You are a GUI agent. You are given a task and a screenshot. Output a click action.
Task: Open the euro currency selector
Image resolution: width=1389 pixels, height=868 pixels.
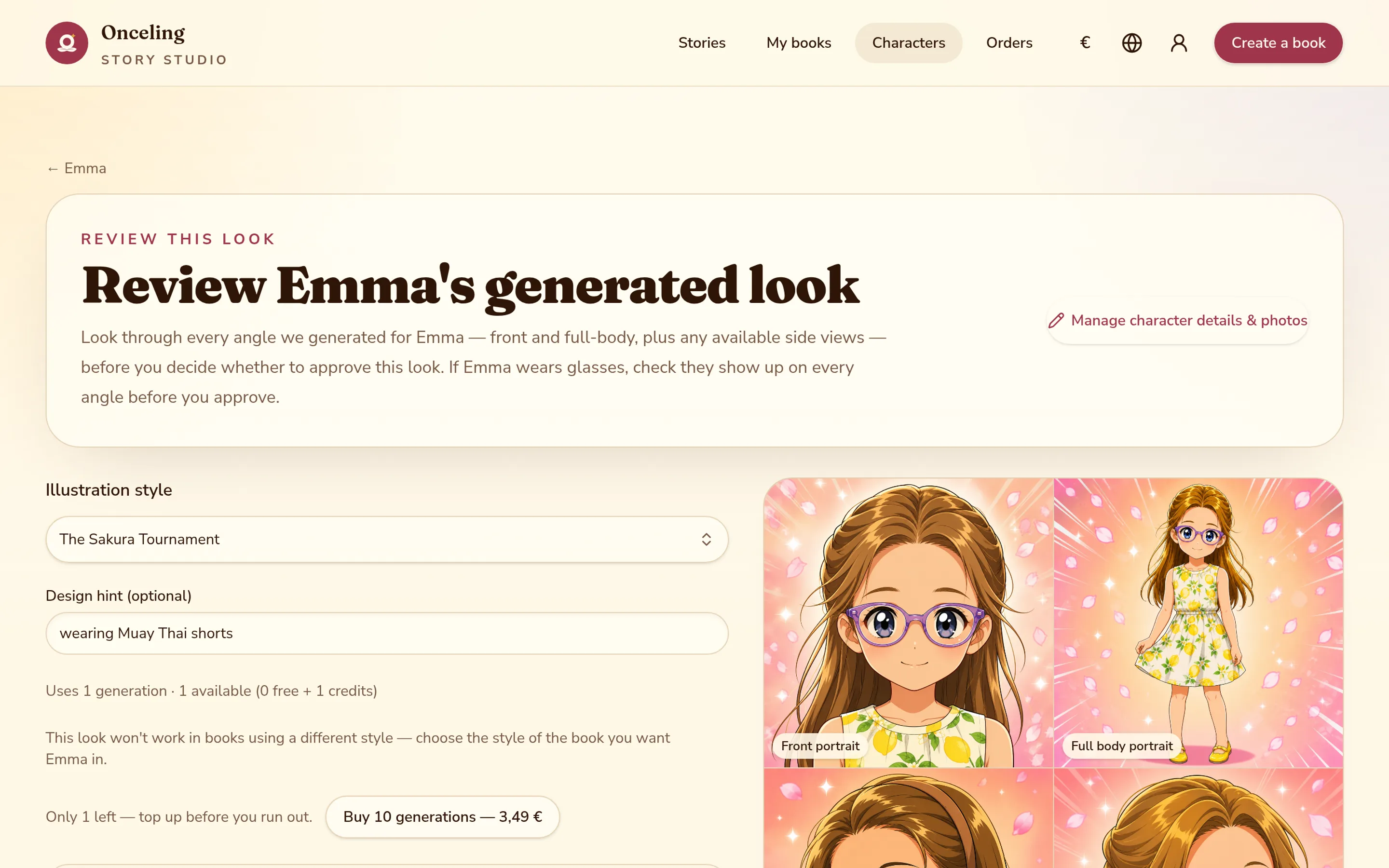tap(1085, 43)
